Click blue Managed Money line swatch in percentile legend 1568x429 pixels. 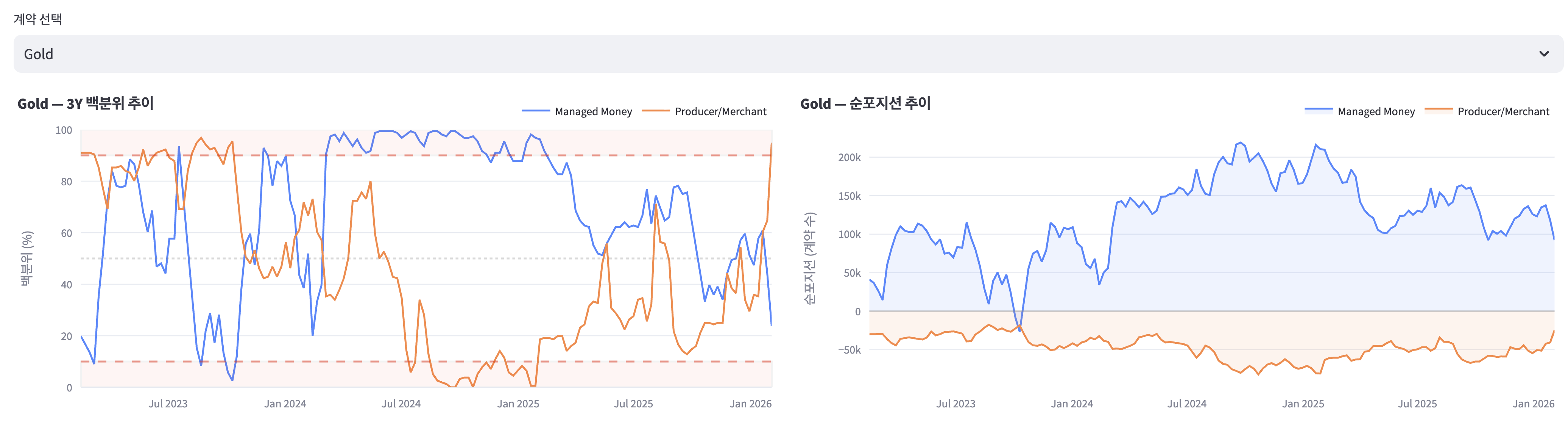click(x=536, y=111)
